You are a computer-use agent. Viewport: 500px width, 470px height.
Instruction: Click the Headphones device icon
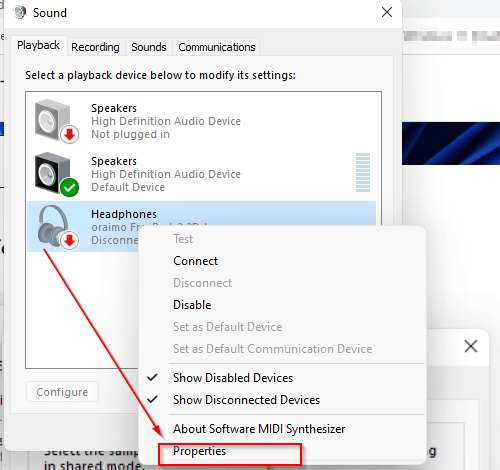(x=57, y=227)
